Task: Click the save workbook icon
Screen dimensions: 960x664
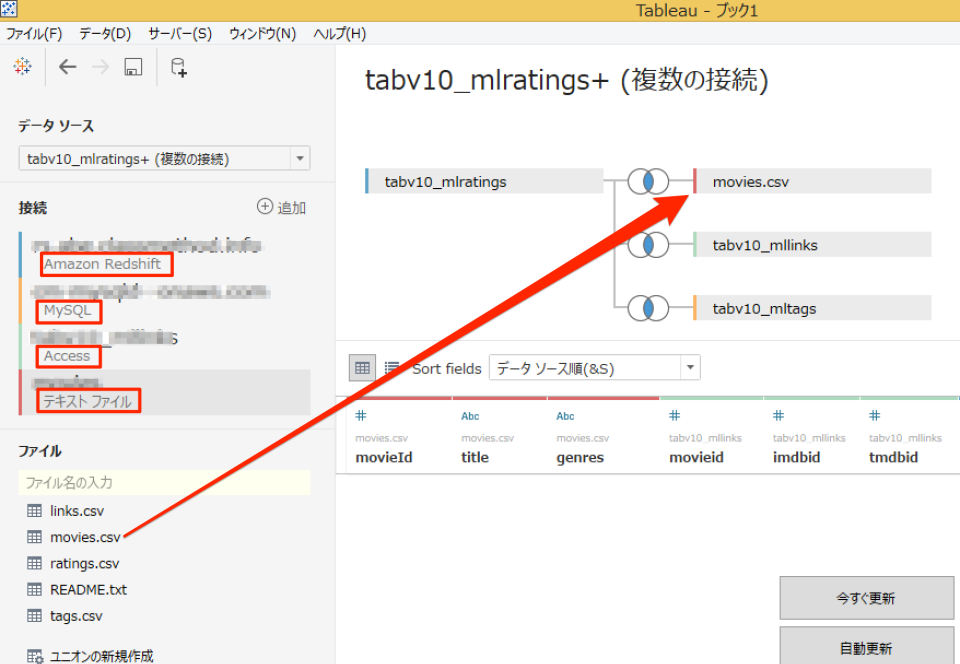Action: [131, 67]
